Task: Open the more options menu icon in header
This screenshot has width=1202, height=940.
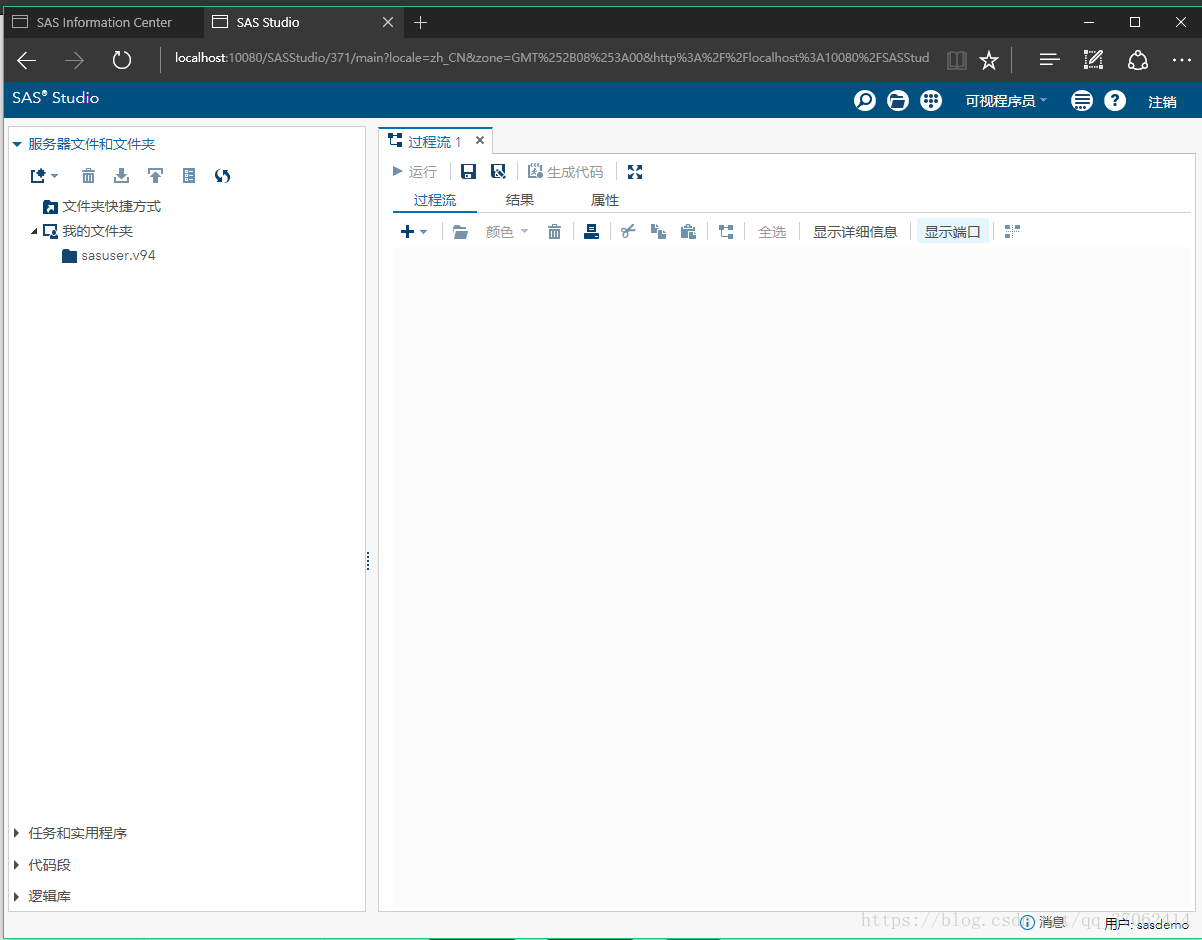Action: click(1081, 101)
